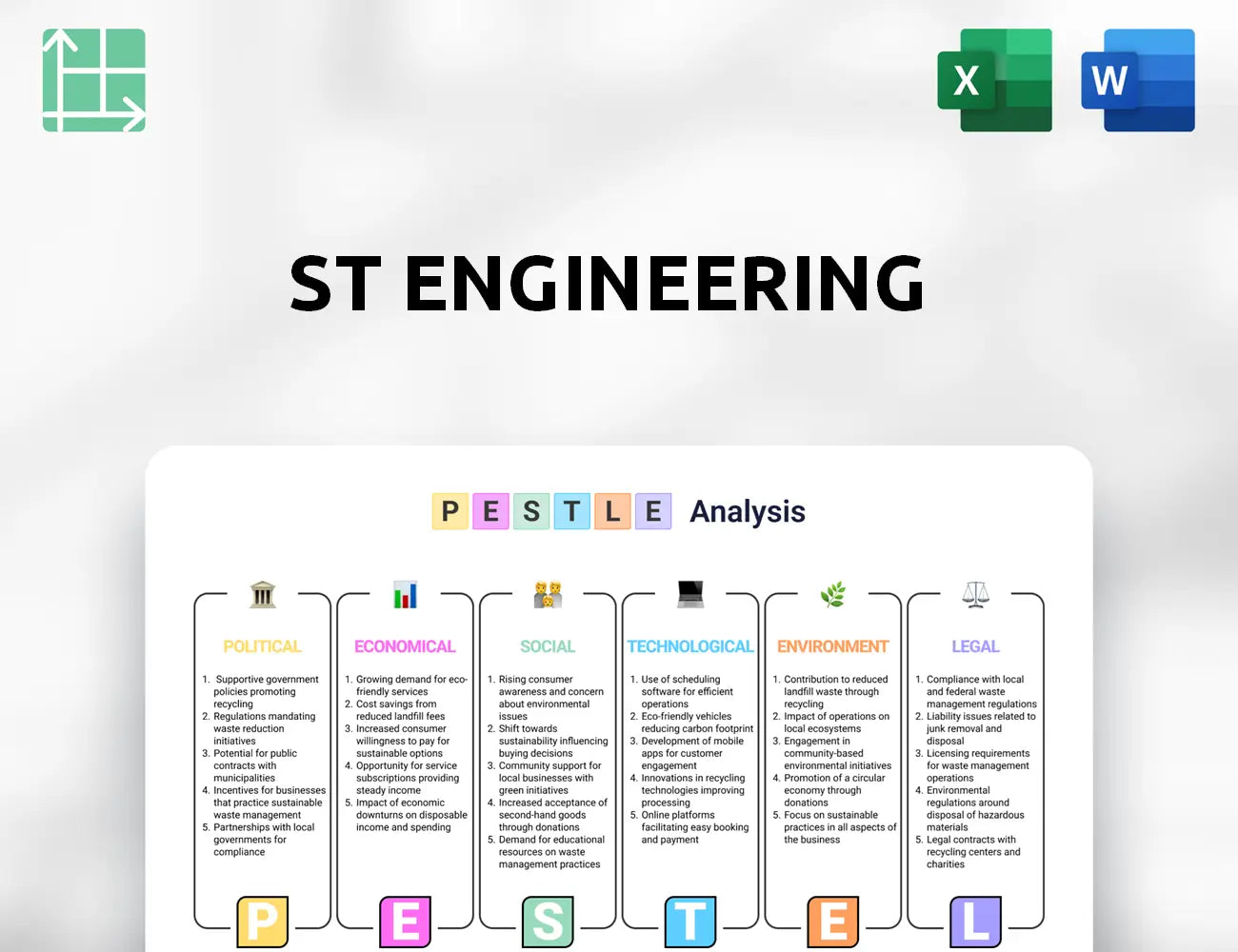This screenshot has width=1238, height=952.
Task: Click 'Increased acceptance of second-hand goods' item
Action: click(x=548, y=815)
